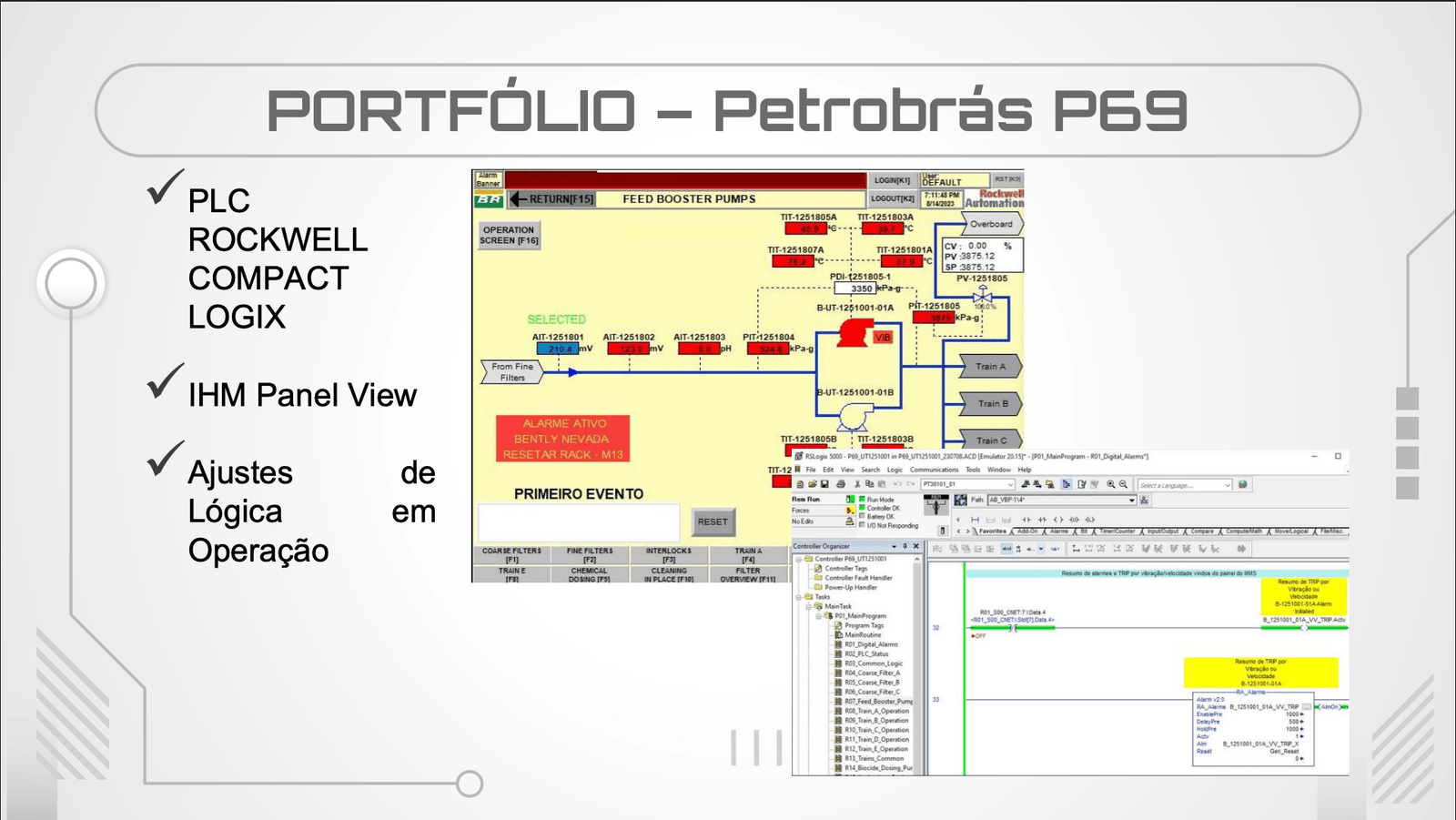Image resolution: width=1456 pixels, height=820 pixels.
Task: Click the RESET button on HMI
Action: (713, 521)
